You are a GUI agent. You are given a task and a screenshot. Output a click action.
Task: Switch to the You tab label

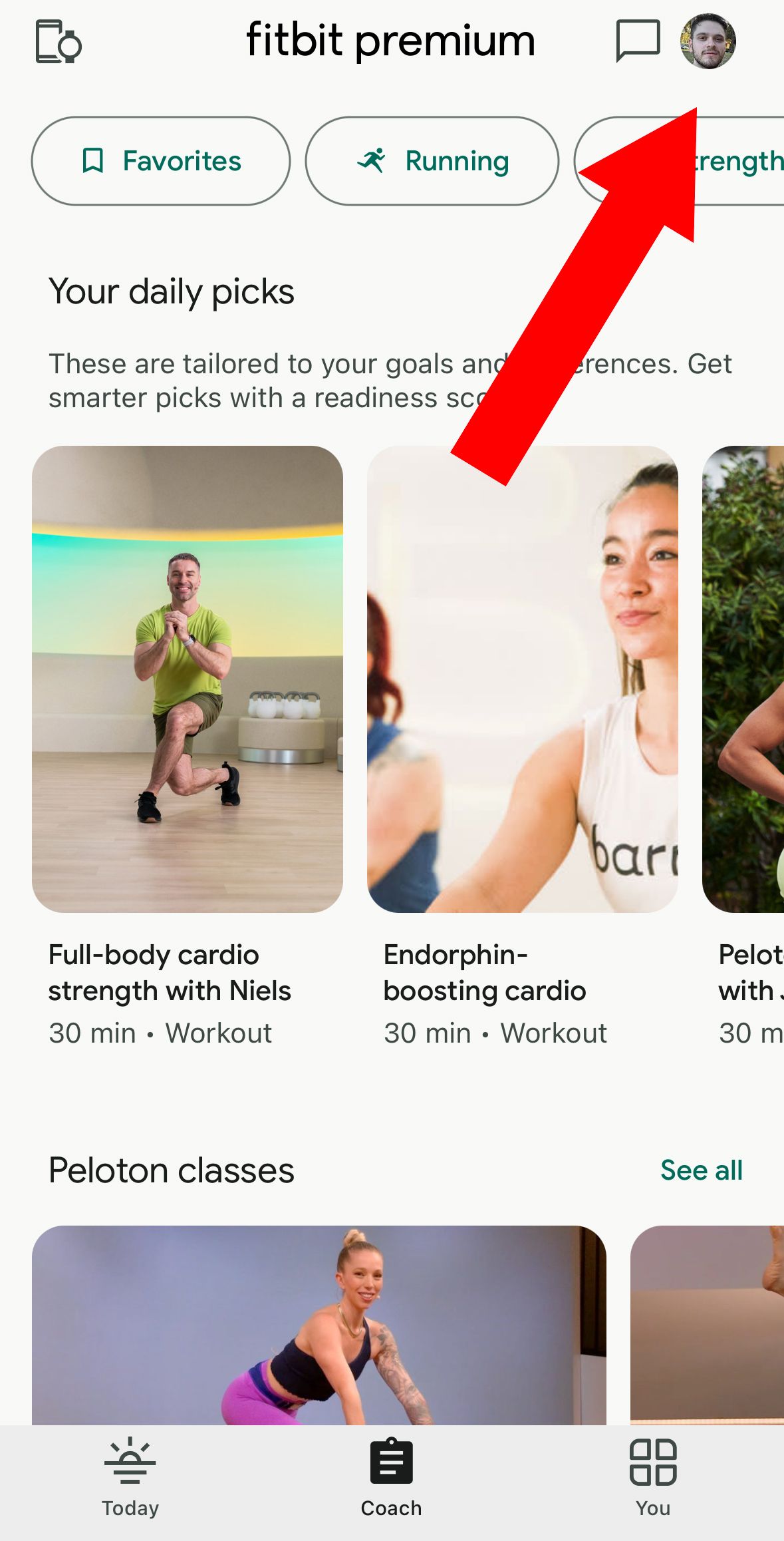click(x=653, y=1508)
